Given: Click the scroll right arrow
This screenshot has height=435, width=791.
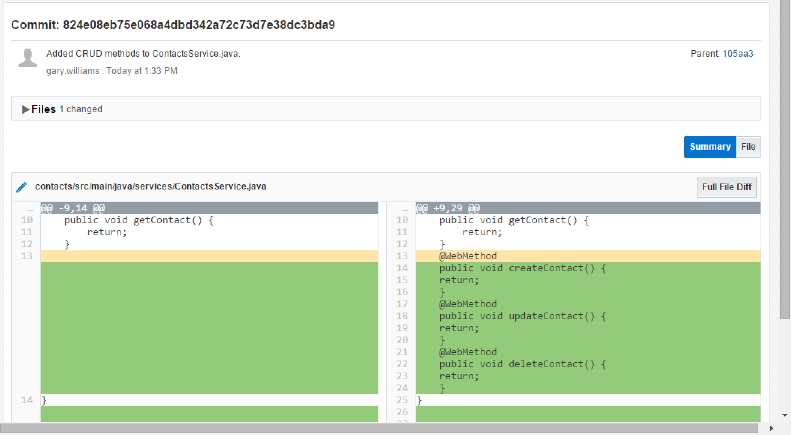Looking at the screenshot, I should (x=771, y=428).
